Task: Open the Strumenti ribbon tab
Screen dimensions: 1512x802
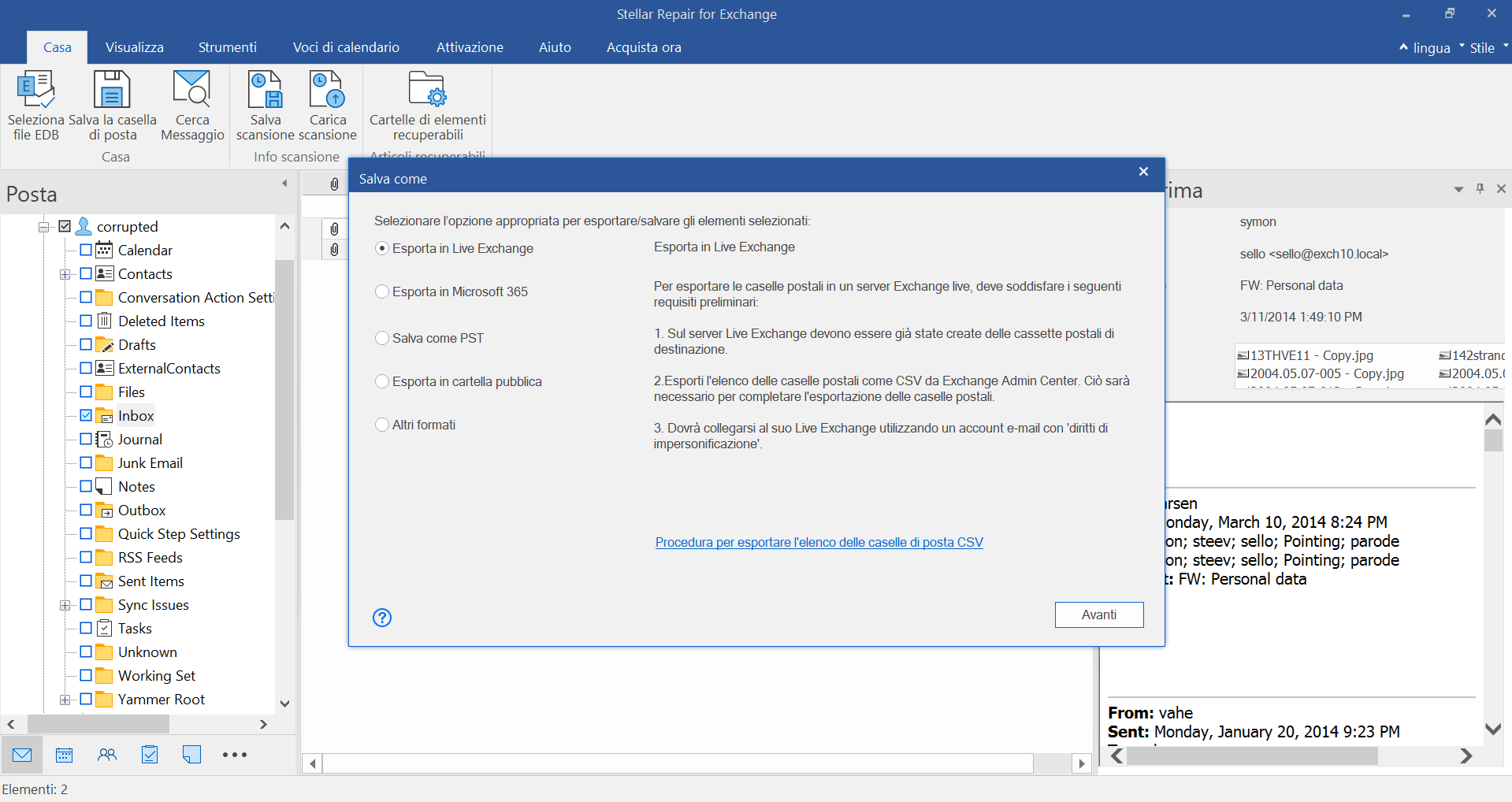Action: (x=228, y=47)
